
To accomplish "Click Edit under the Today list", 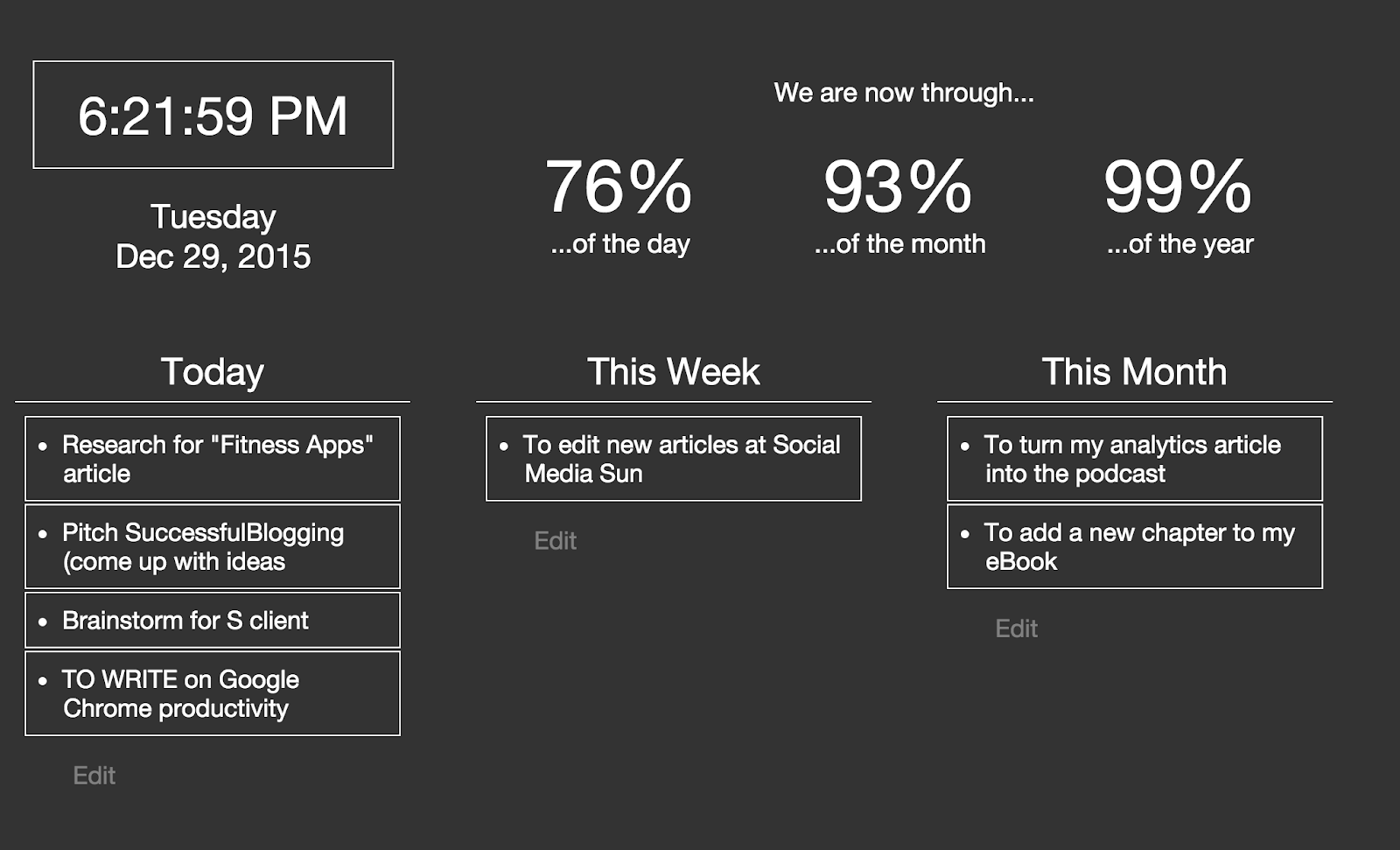I will 94,776.
